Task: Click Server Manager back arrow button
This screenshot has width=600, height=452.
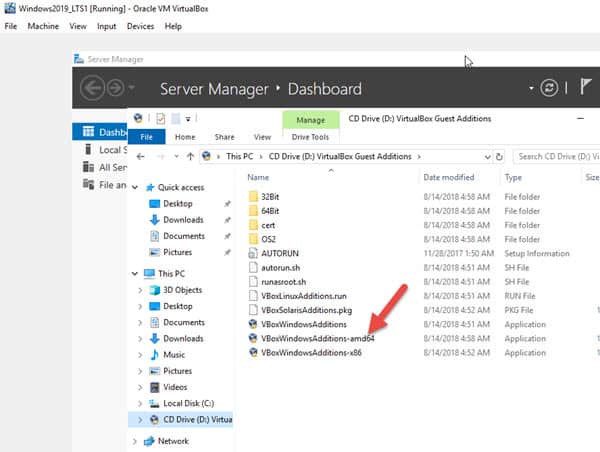Action: [92, 88]
